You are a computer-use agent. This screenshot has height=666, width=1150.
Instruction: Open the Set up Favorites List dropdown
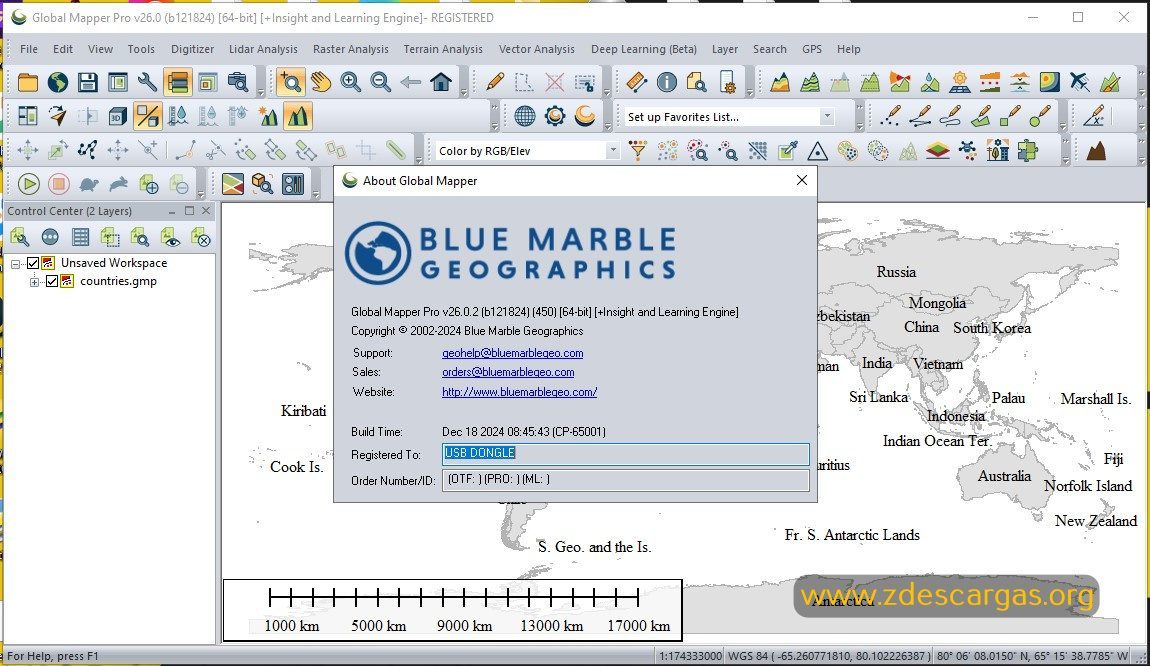pyautogui.click(x=827, y=116)
